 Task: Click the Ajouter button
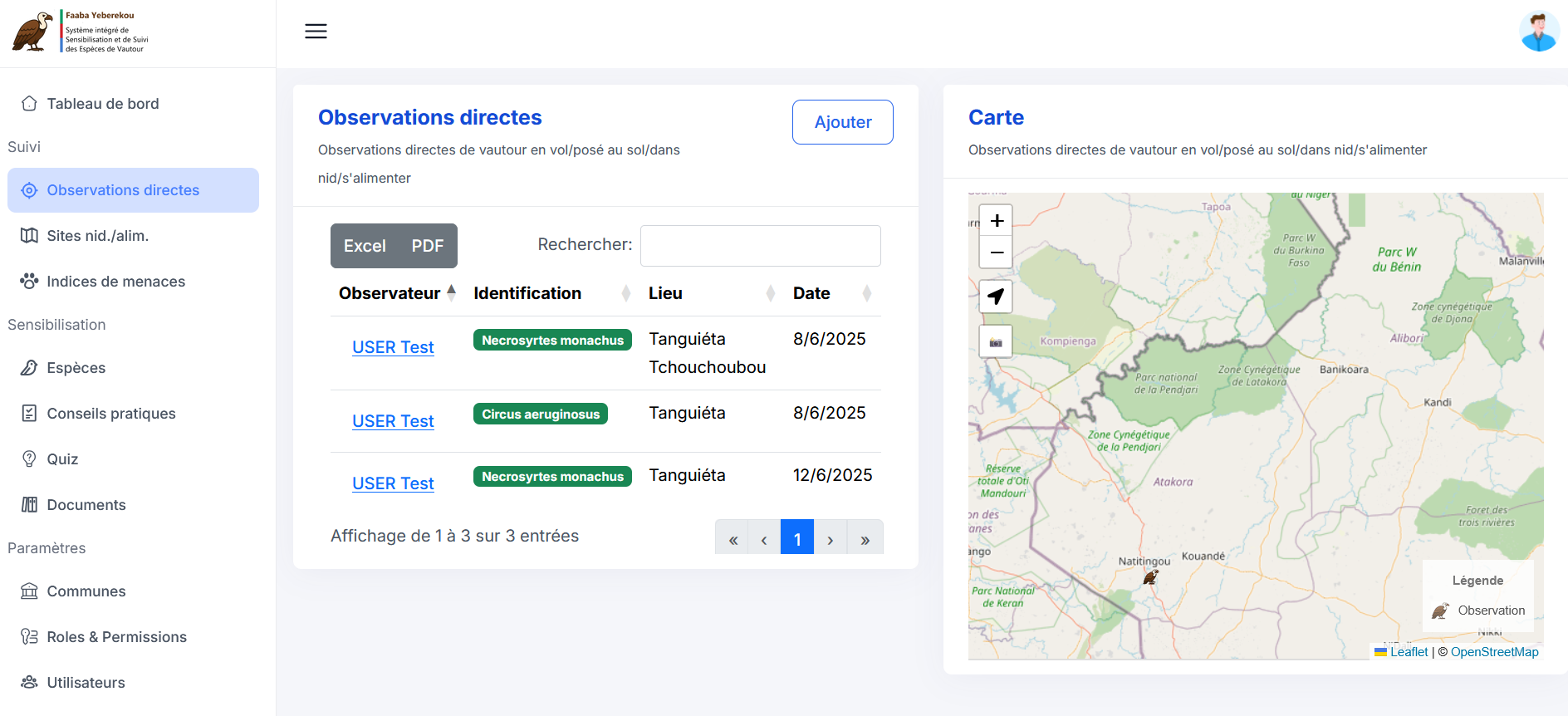842,122
